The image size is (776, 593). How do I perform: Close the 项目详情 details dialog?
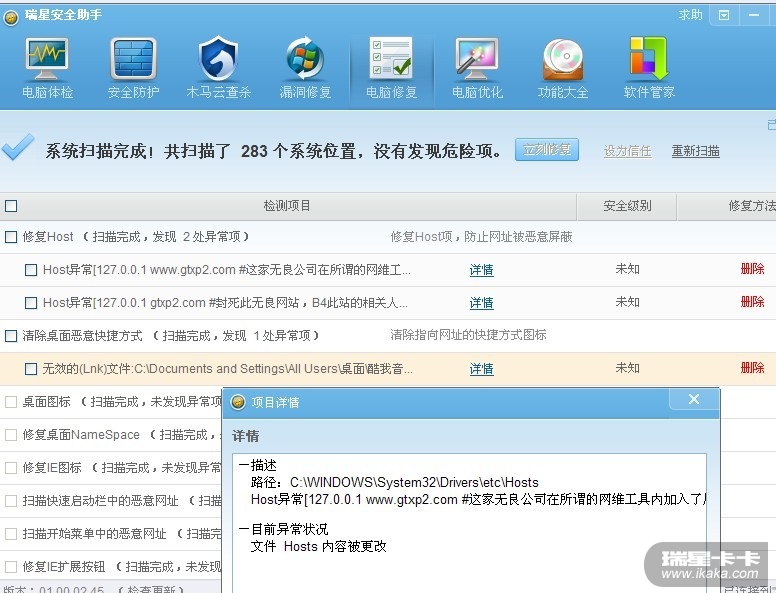coord(694,400)
